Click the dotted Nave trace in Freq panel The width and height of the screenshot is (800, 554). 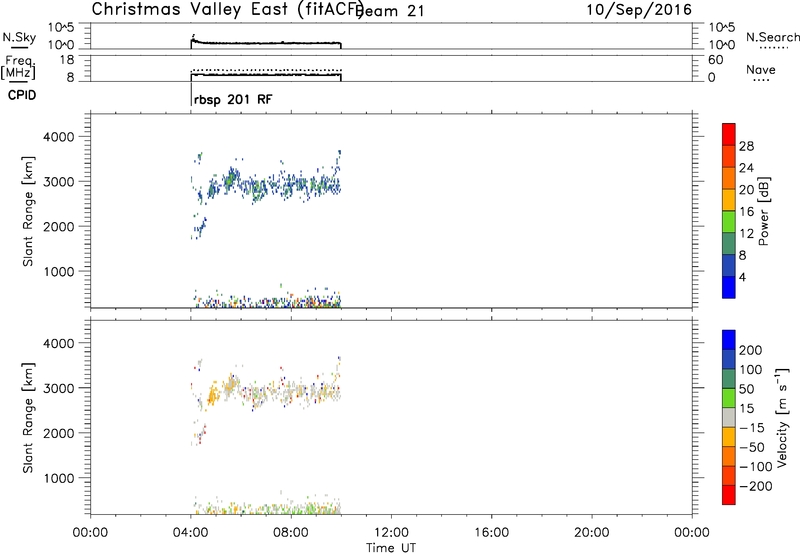click(x=266, y=70)
